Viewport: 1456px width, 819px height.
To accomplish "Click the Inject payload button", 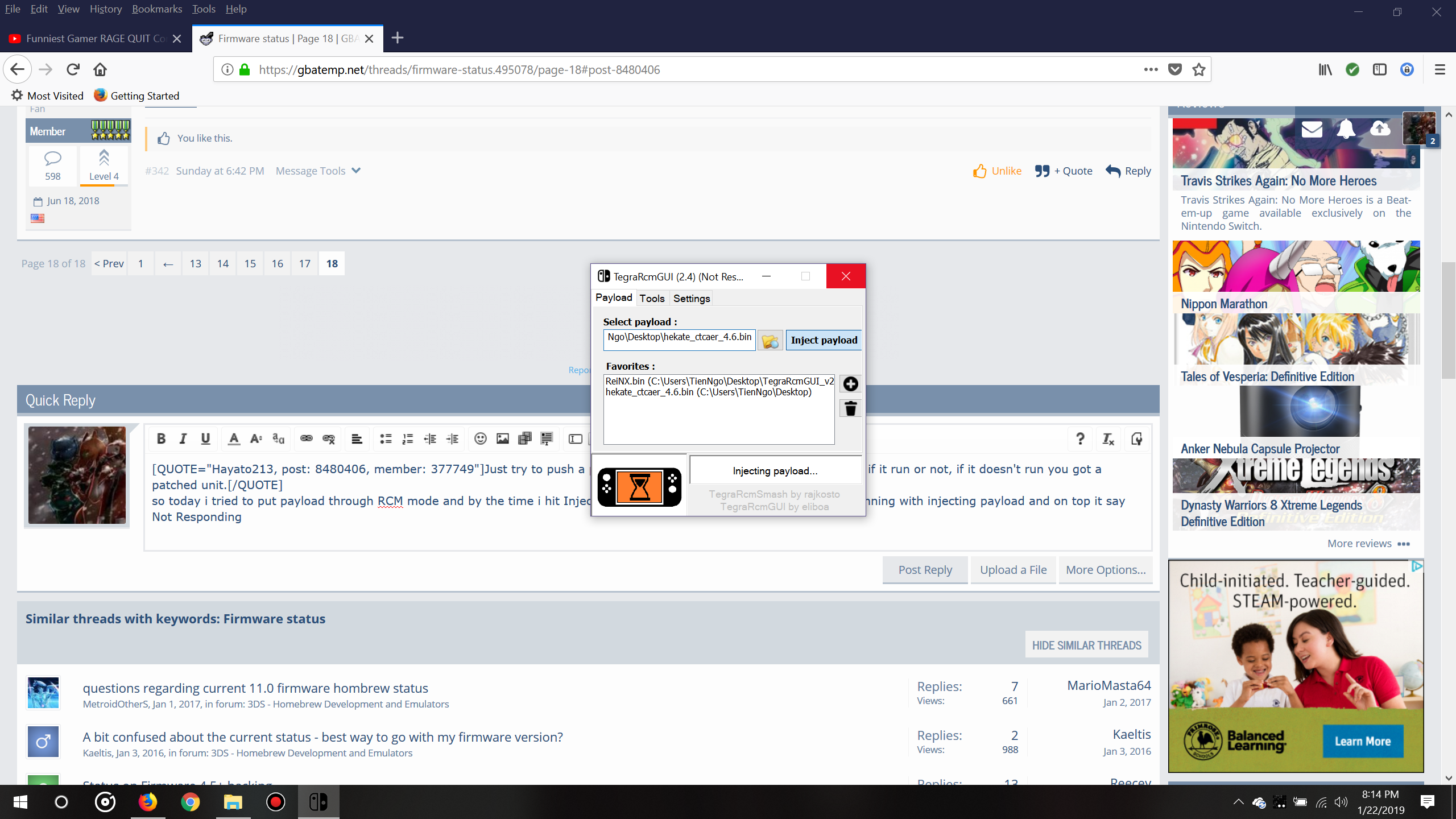I will click(x=824, y=340).
